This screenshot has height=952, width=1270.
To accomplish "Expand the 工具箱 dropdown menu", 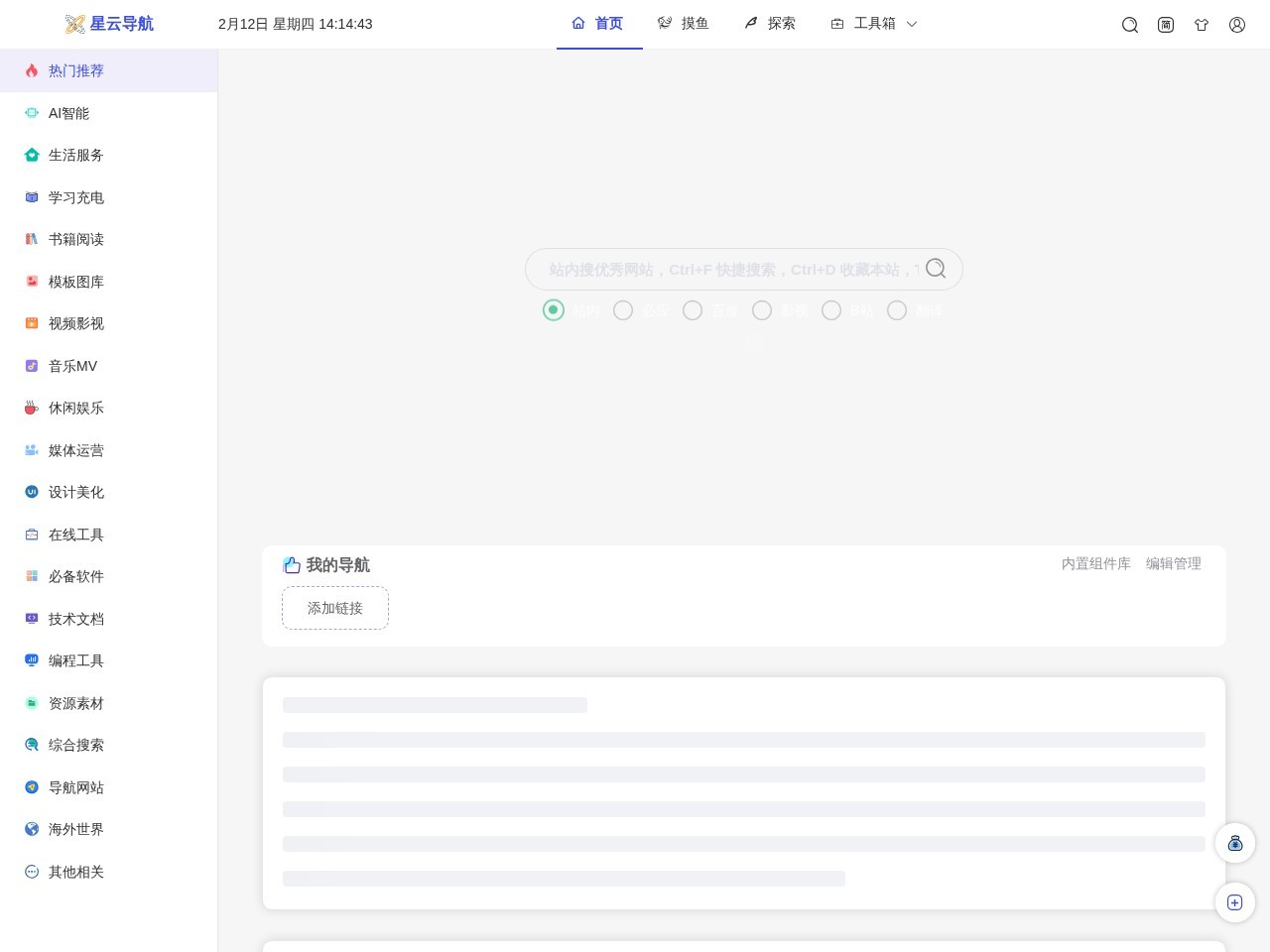I will 874,24.
